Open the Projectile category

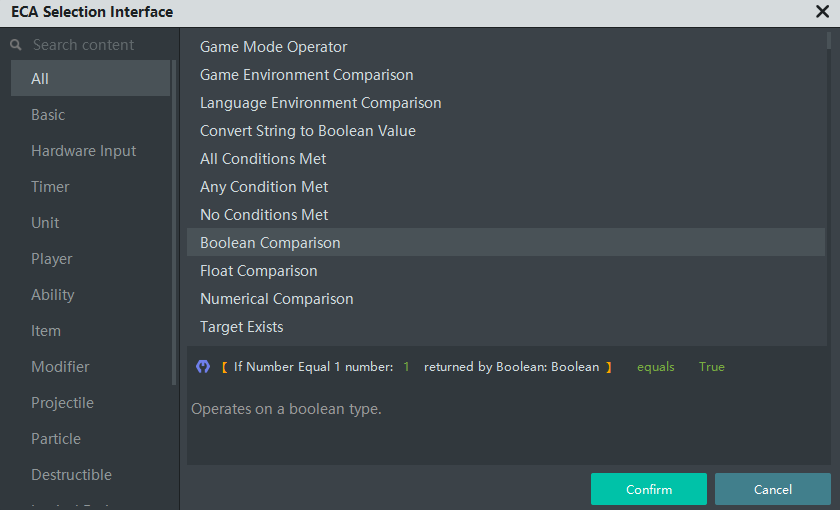click(62, 403)
